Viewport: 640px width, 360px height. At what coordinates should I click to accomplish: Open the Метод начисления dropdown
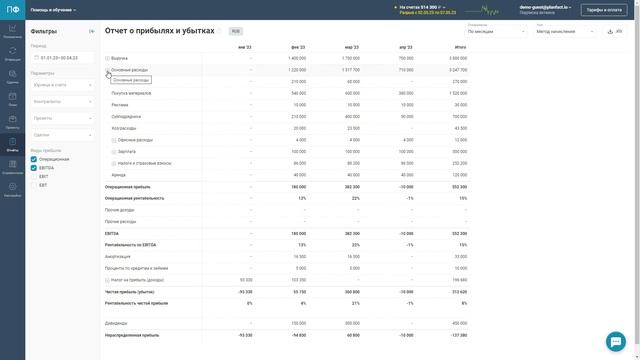tap(565, 31)
